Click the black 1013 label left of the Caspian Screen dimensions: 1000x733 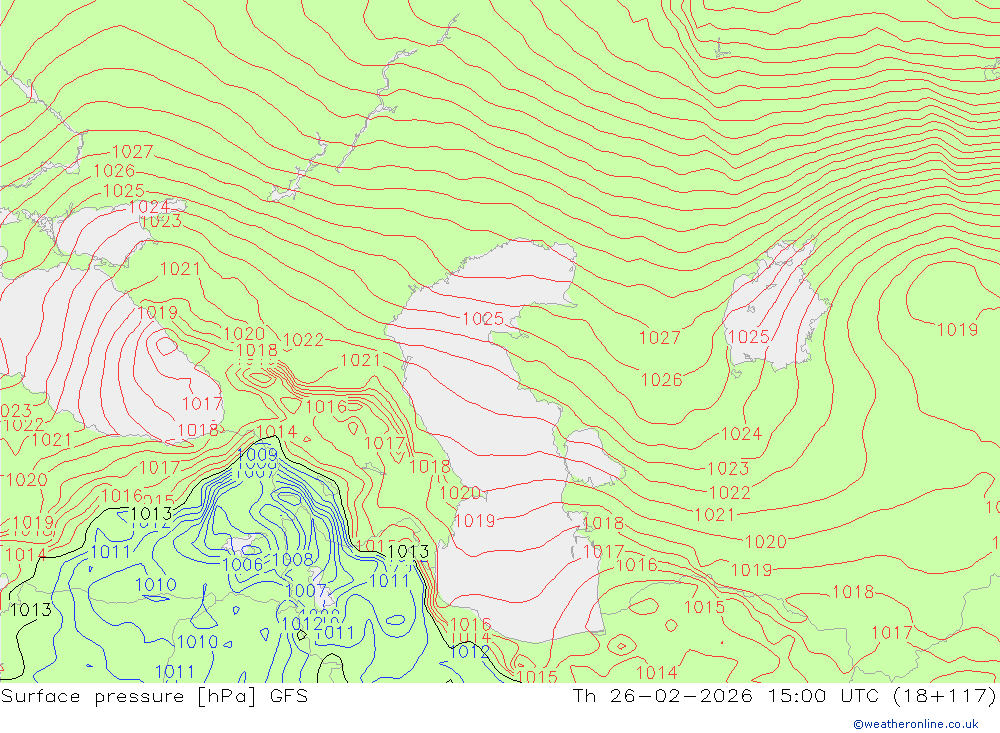[408, 552]
